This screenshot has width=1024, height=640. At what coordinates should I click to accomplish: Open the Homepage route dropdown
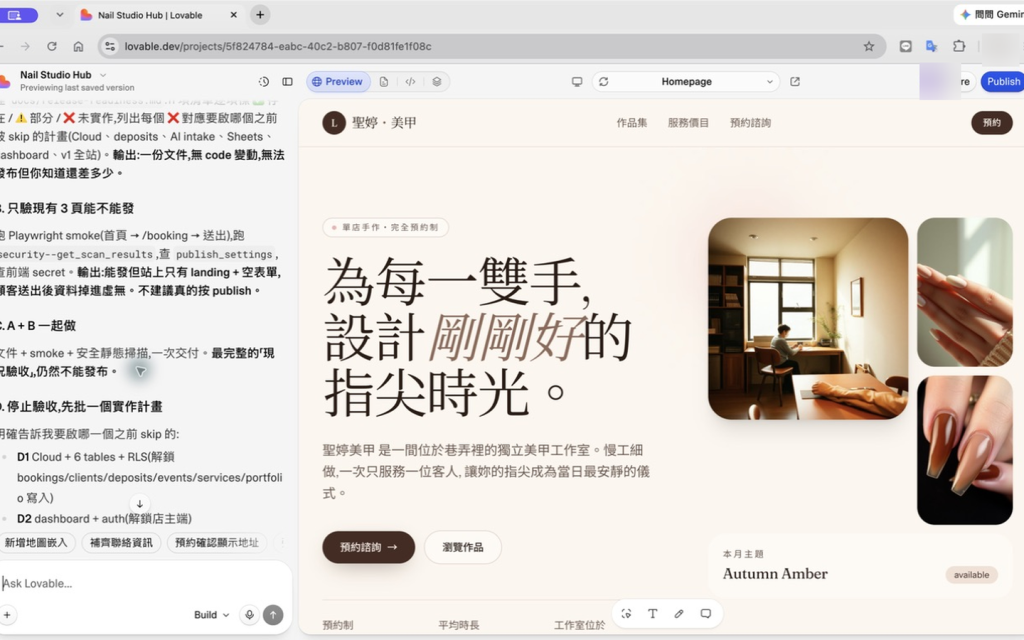[x=686, y=82]
